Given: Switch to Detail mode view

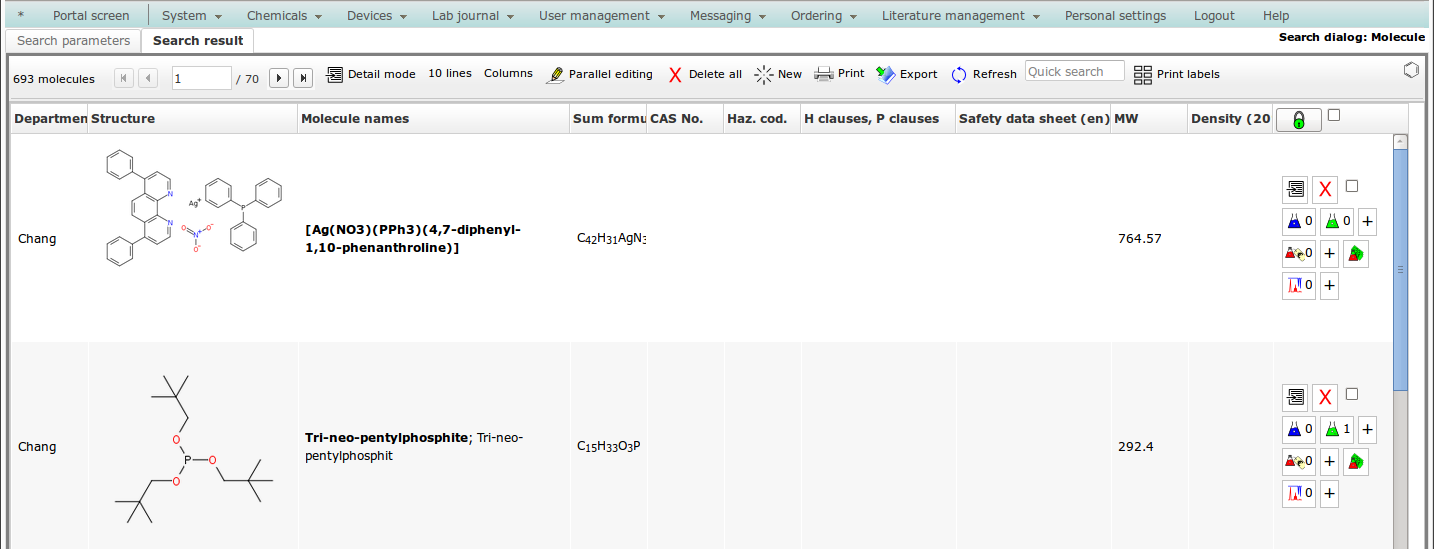Looking at the screenshot, I should pyautogui.click(x=370, y=74).
